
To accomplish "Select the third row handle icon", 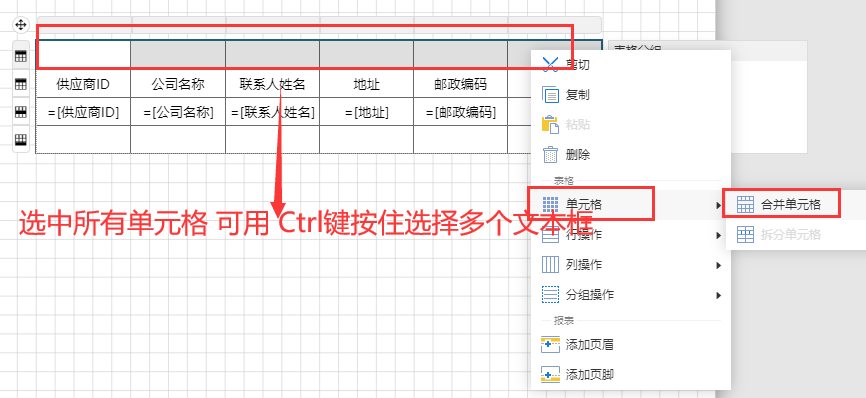I will [x=20, y=112].
